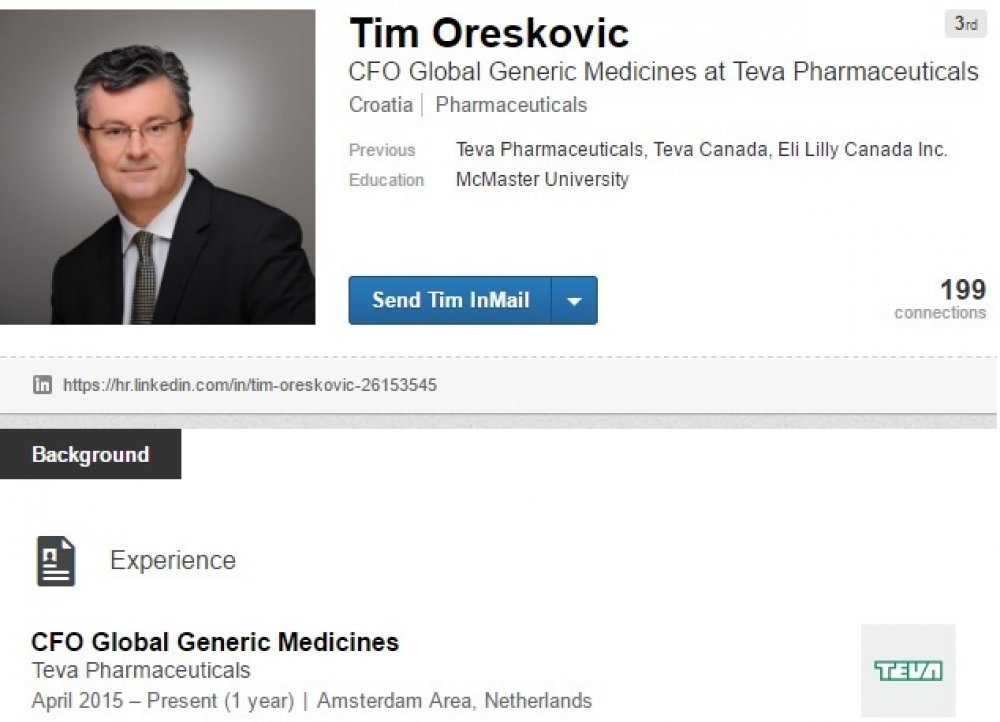The image size is (1000, 722).
Task: Open the Teva company logo
Action: point(908,671)
